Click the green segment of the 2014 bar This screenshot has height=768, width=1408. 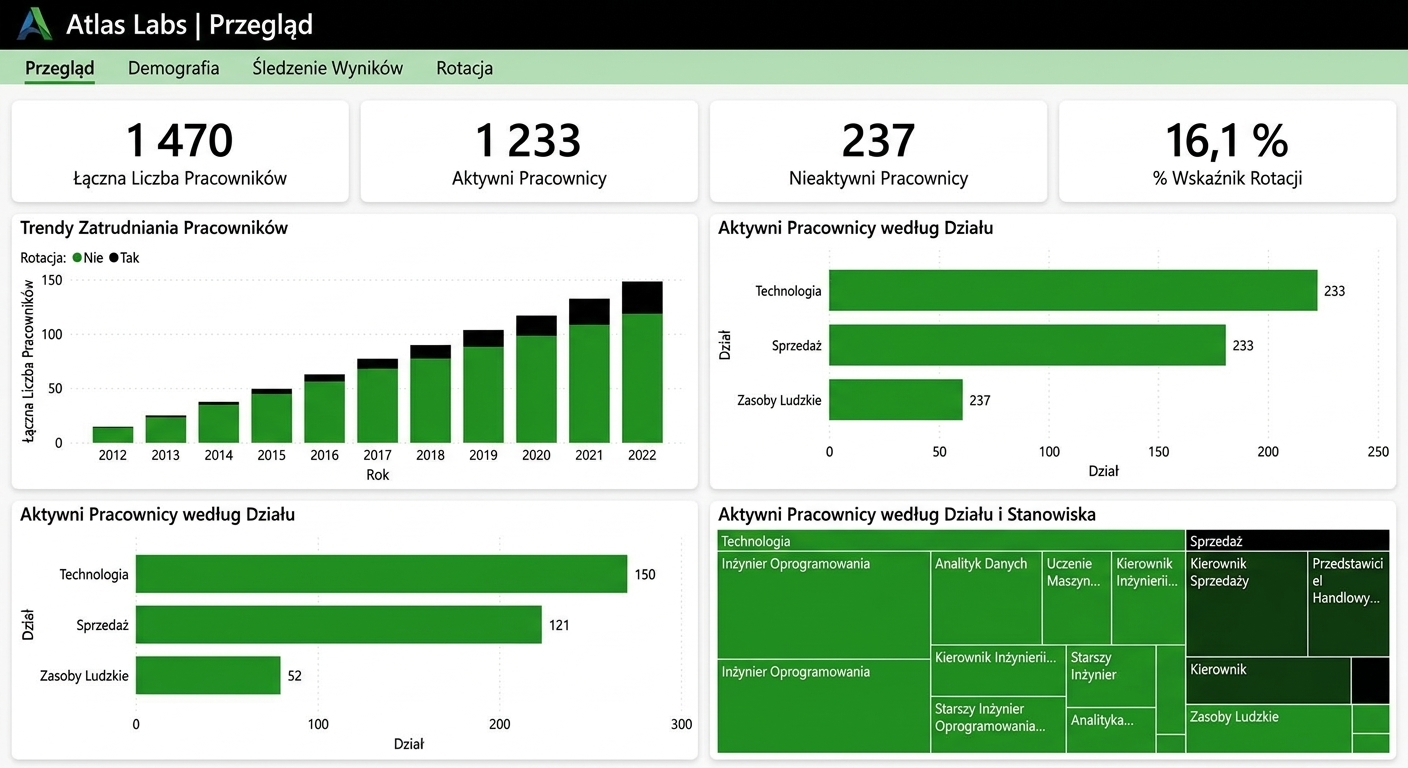point(218,423)
